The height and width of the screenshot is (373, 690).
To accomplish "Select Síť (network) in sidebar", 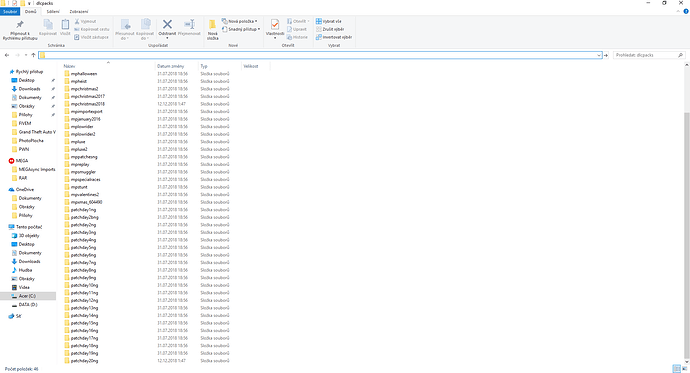I will (15, 316).
